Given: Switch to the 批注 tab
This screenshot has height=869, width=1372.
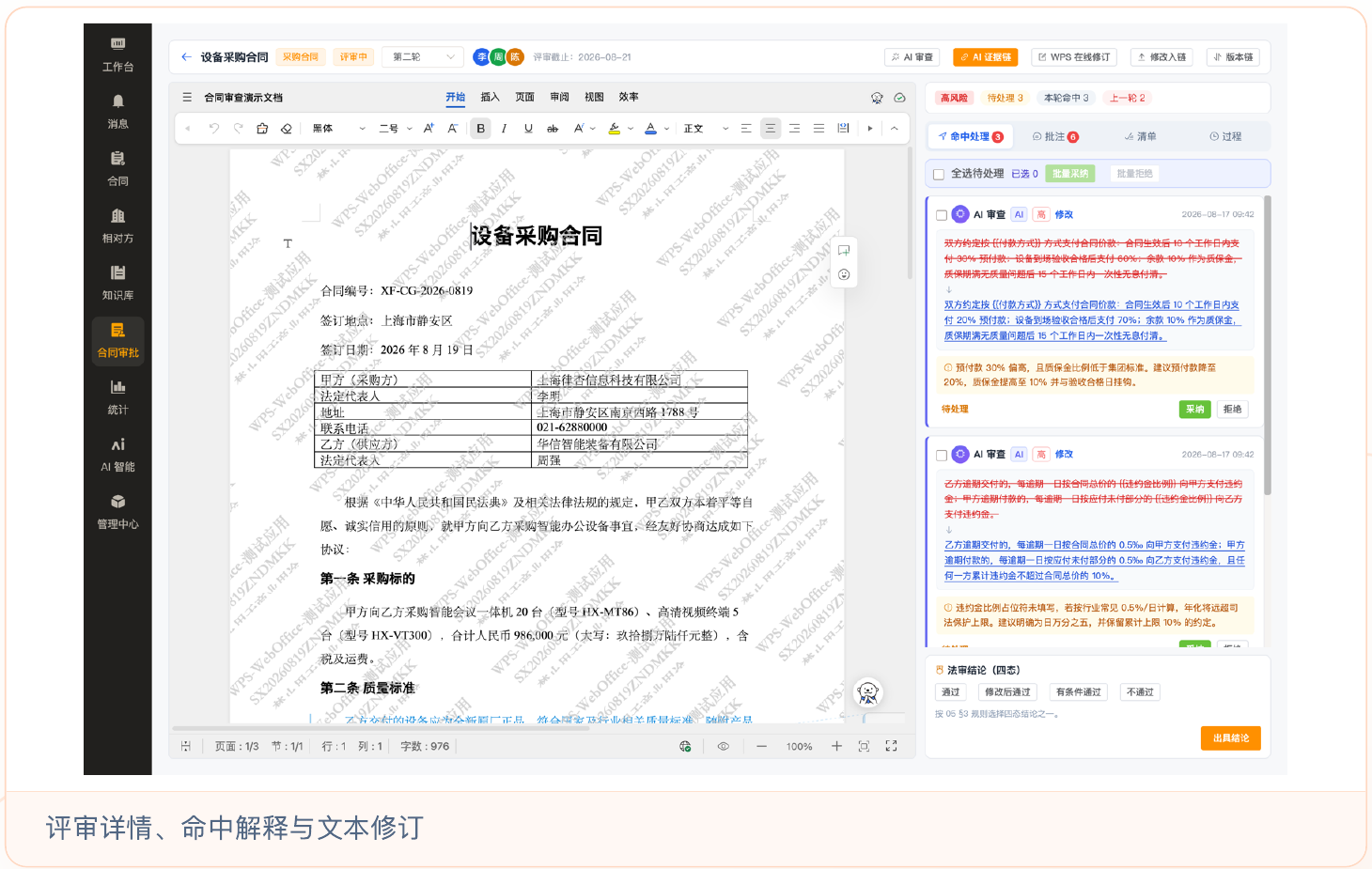Looking at the screenshot, I should pos(1055,137).
